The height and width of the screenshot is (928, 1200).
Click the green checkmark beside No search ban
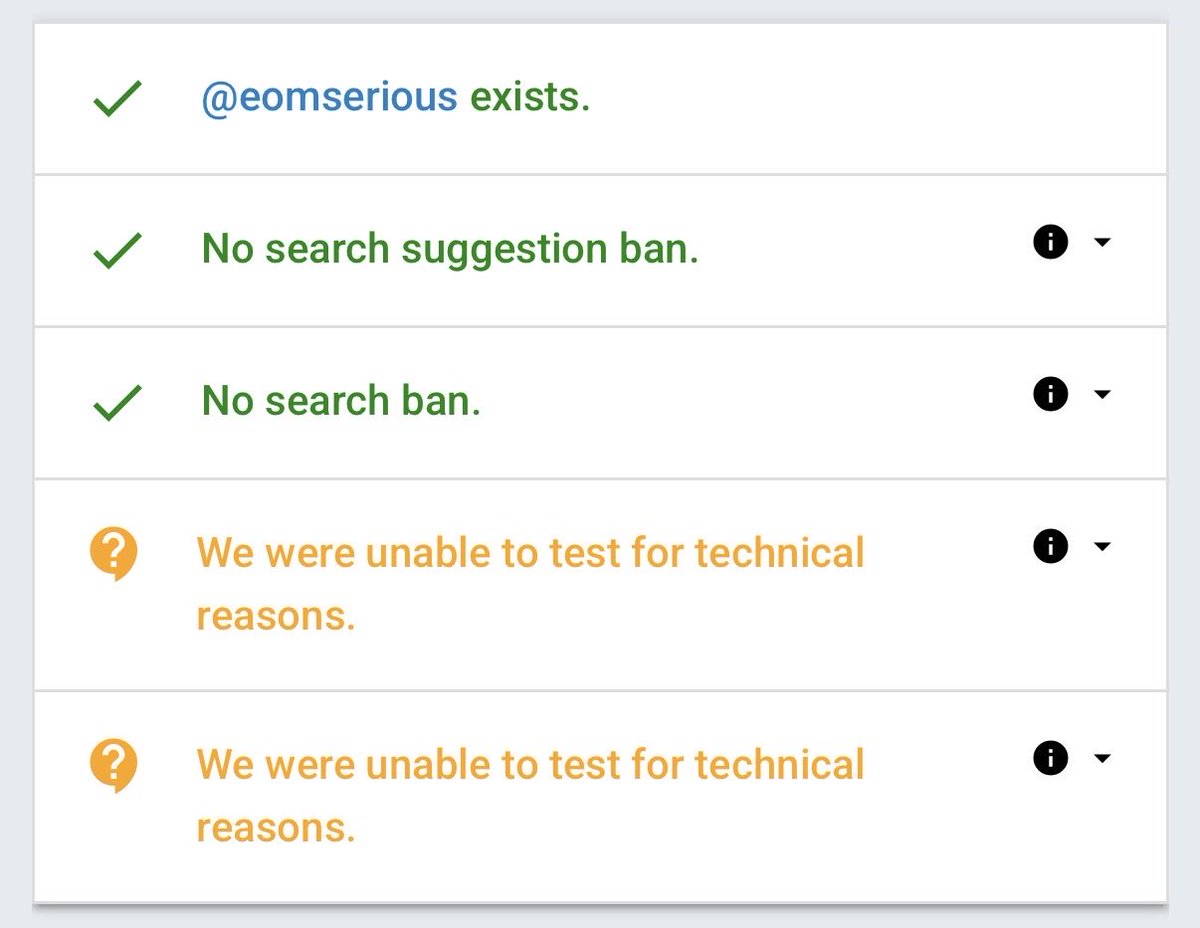click(x=117, y=404)
